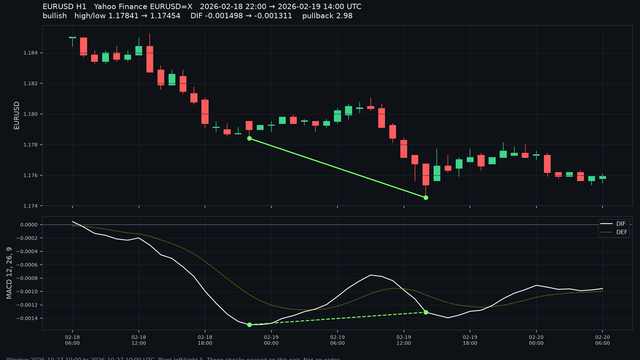The height and width of the screenshot is (360, 640).
Task: Click 'Yahoo Finance EURUSD=X' in the title
Action: (x=143, y=7)
